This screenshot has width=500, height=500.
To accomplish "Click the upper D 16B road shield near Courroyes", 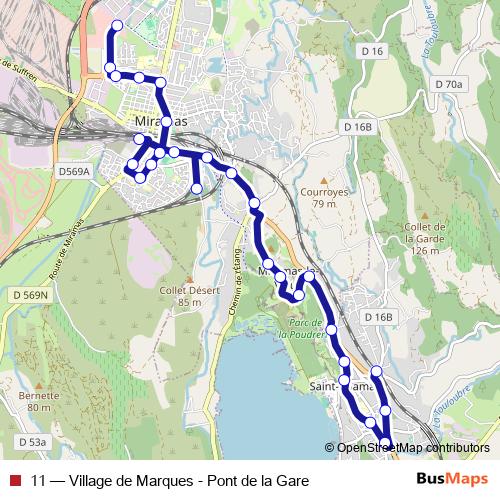I will pos(358,127).
